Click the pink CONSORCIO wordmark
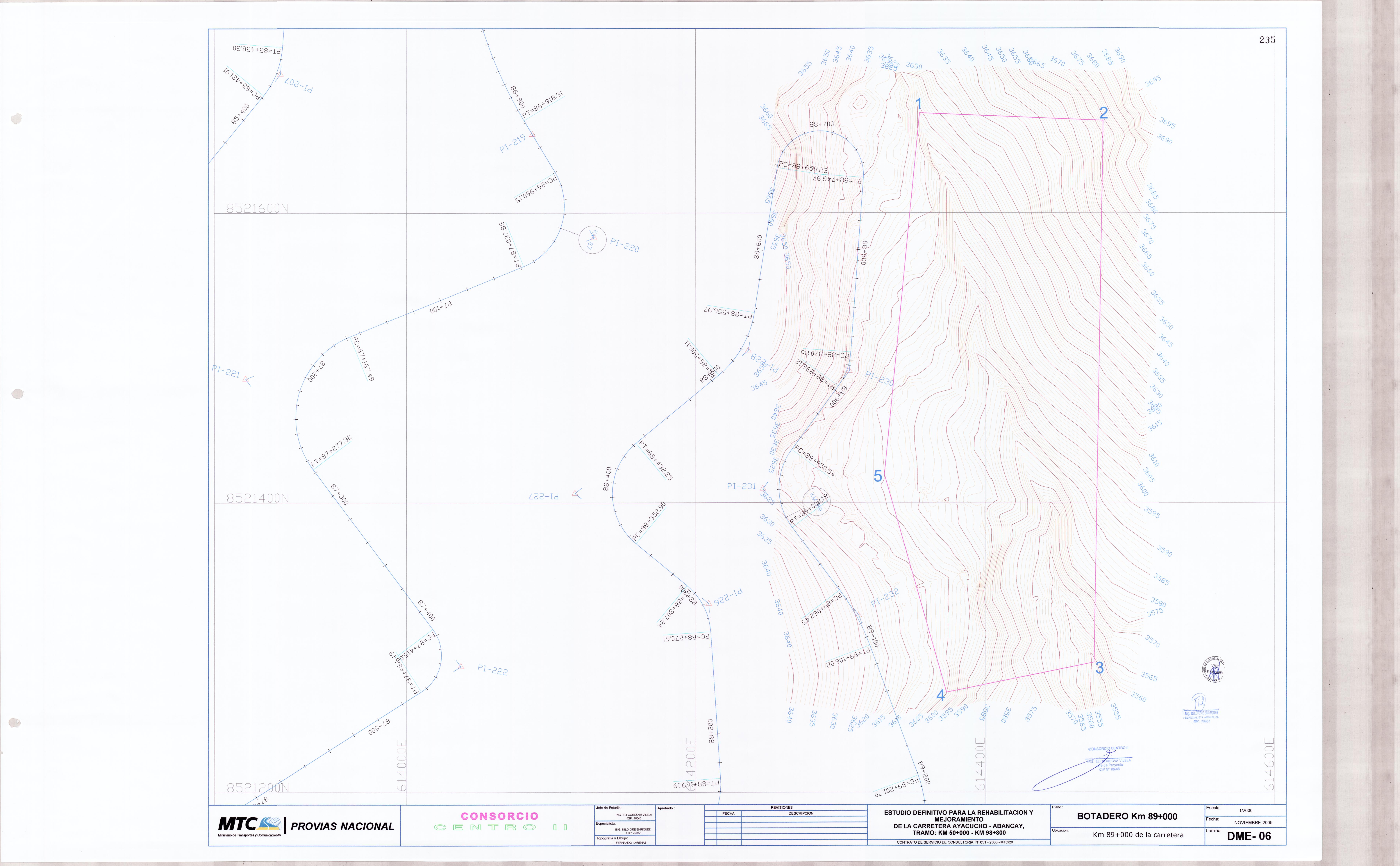Viewport: 1400px width, 866px height. click(x=499, y=816)
